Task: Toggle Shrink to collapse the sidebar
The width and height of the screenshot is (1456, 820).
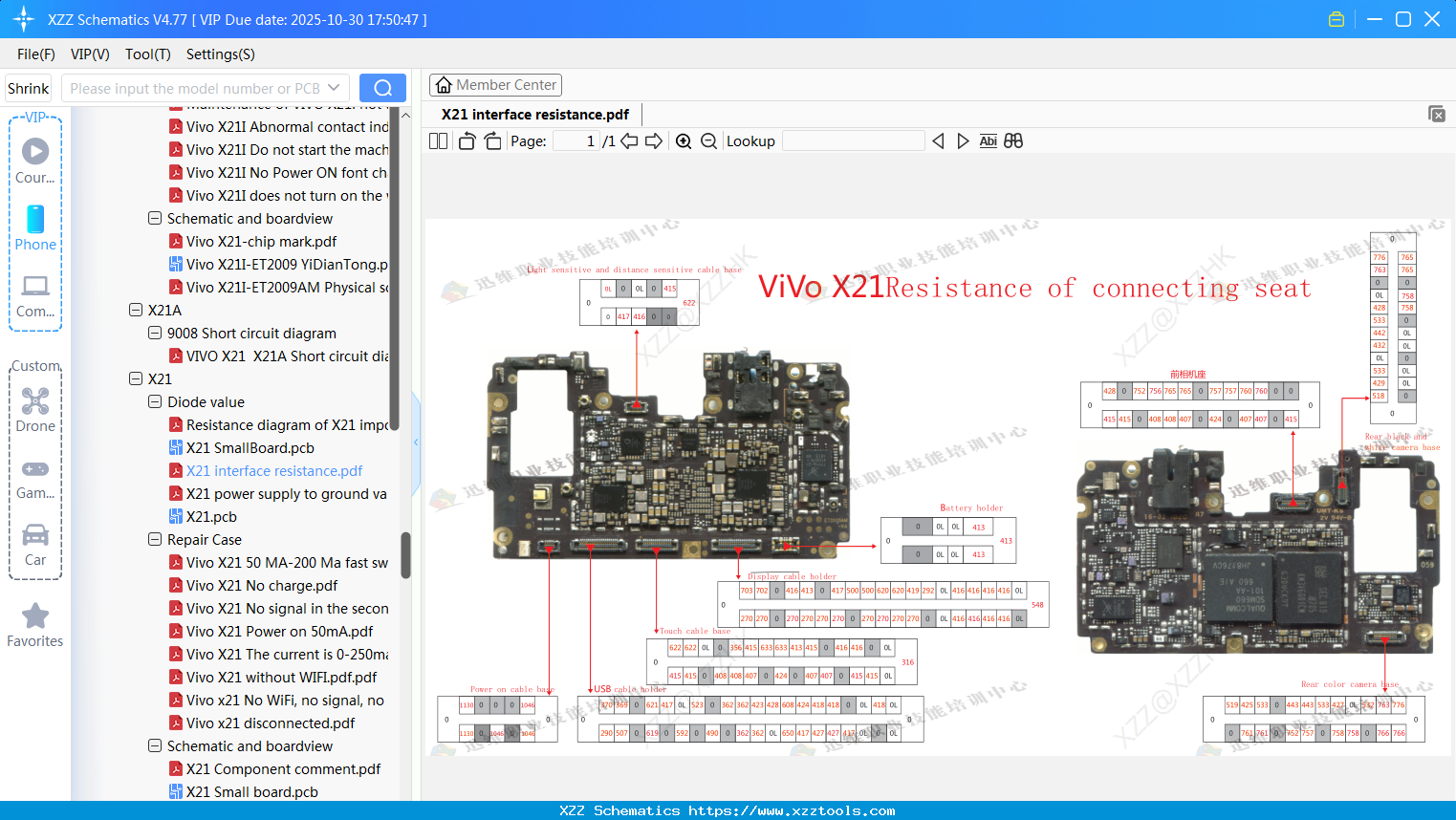Action: [x=28, y=87]
